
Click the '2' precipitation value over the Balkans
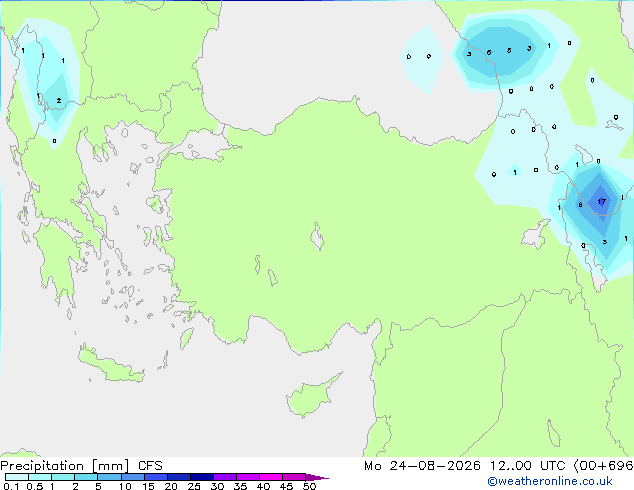59,100
